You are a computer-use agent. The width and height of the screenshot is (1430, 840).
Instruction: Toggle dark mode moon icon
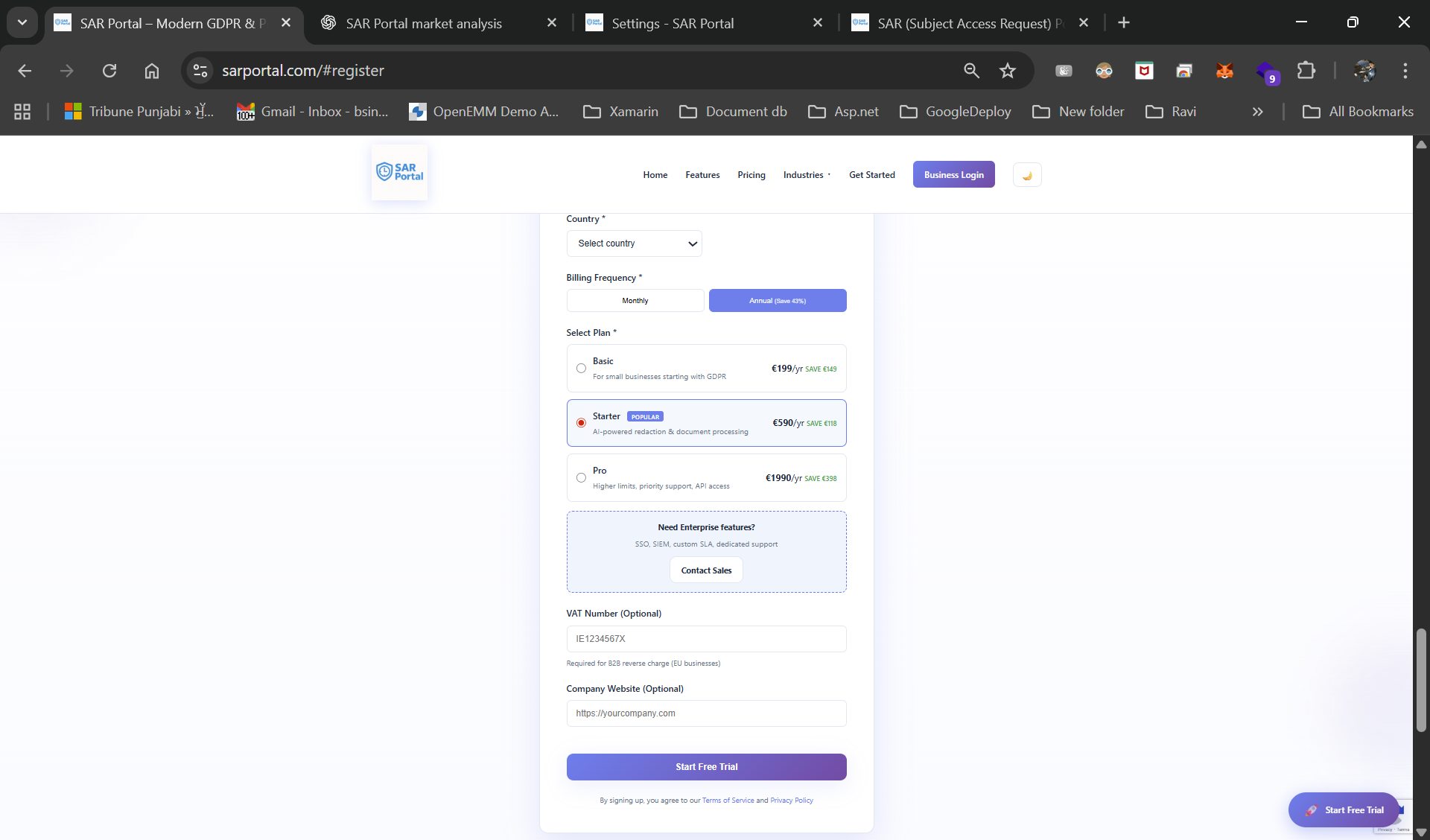1027,175
